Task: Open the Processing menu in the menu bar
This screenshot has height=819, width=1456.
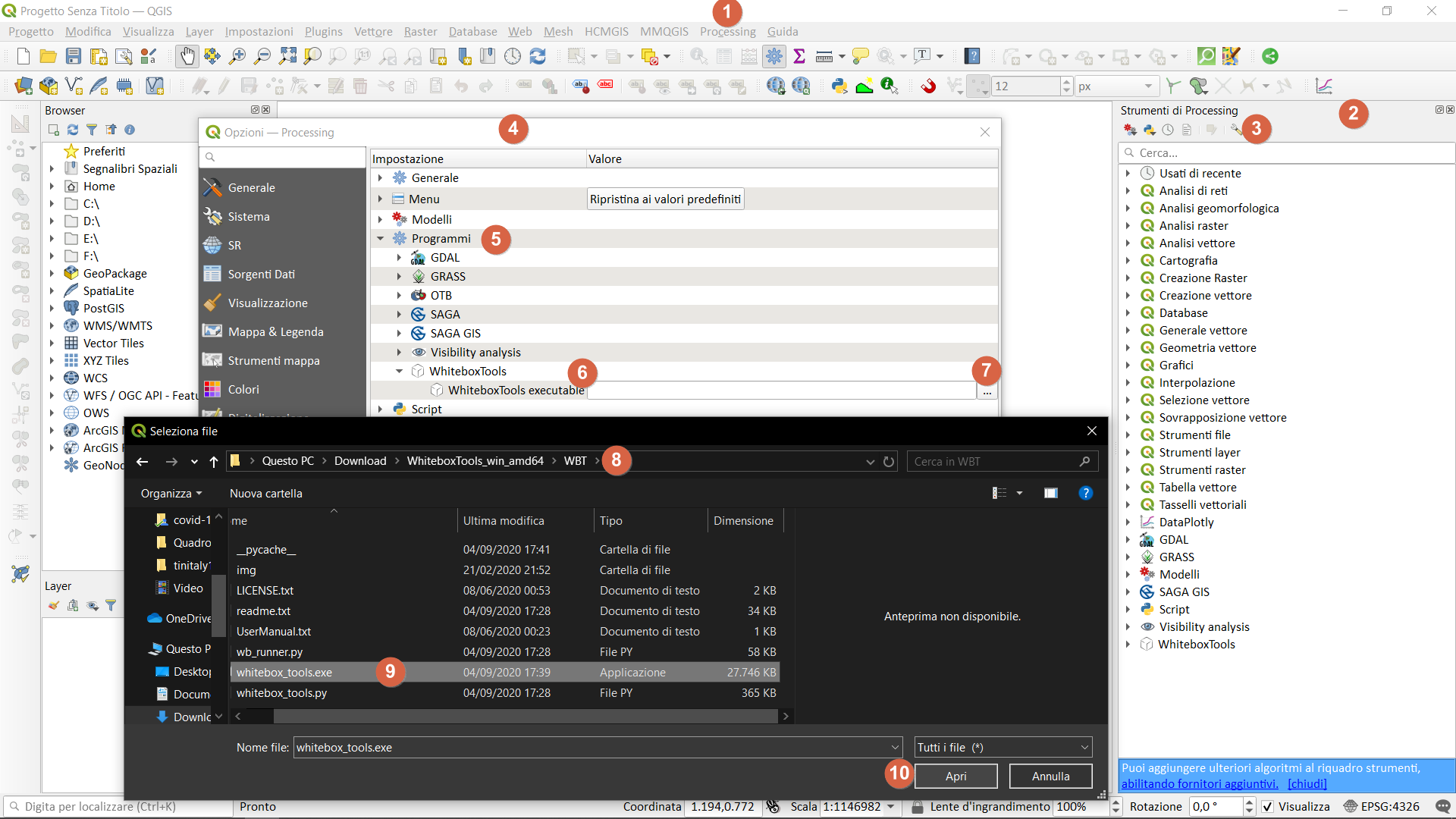Action: (x=726, y=32)
